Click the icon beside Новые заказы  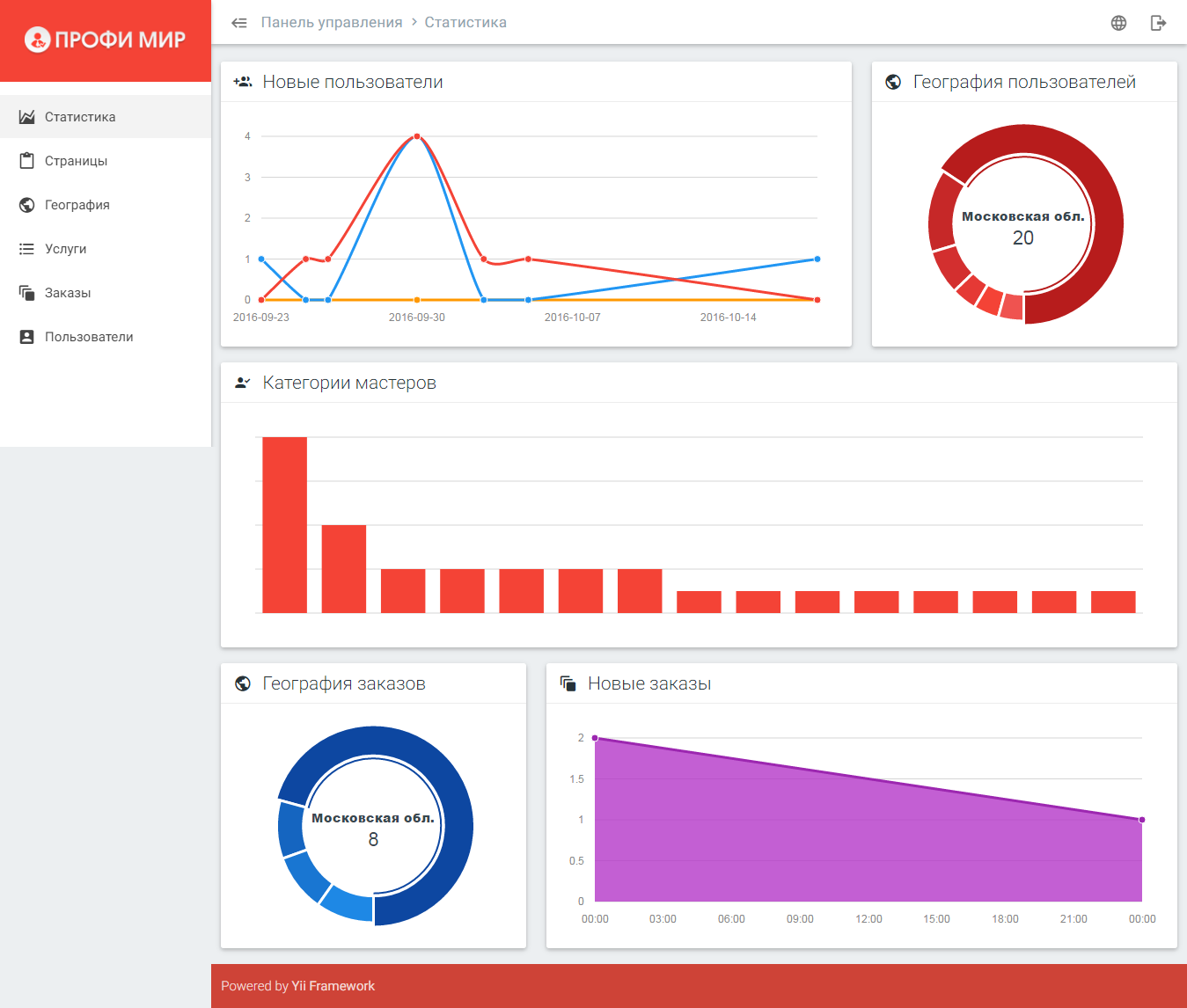point(568,683)
